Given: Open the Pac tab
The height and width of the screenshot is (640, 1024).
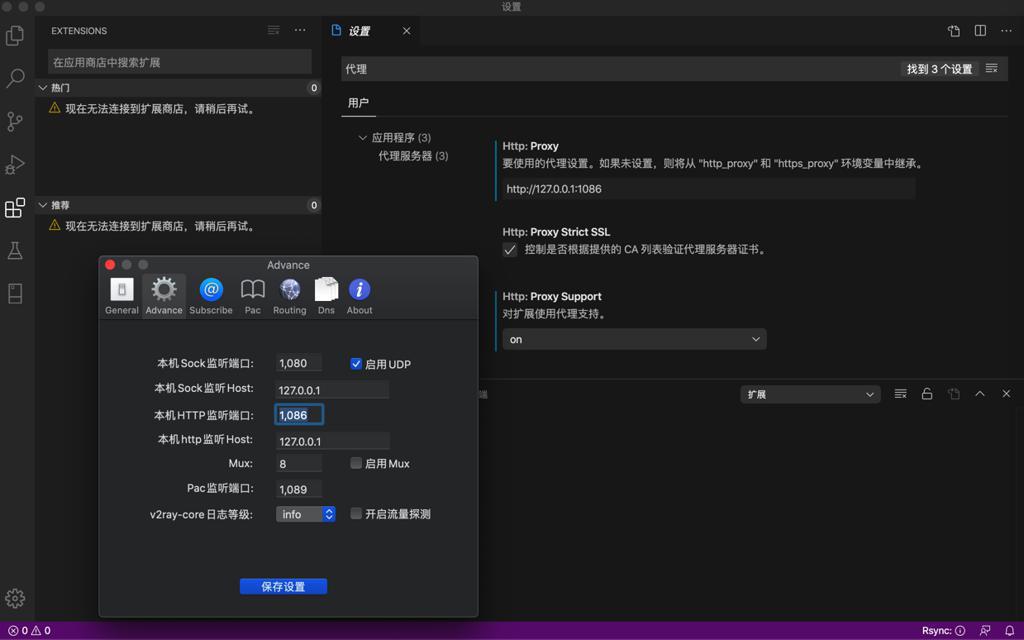Looking at the screenshot, I should [x=253, y=296].
